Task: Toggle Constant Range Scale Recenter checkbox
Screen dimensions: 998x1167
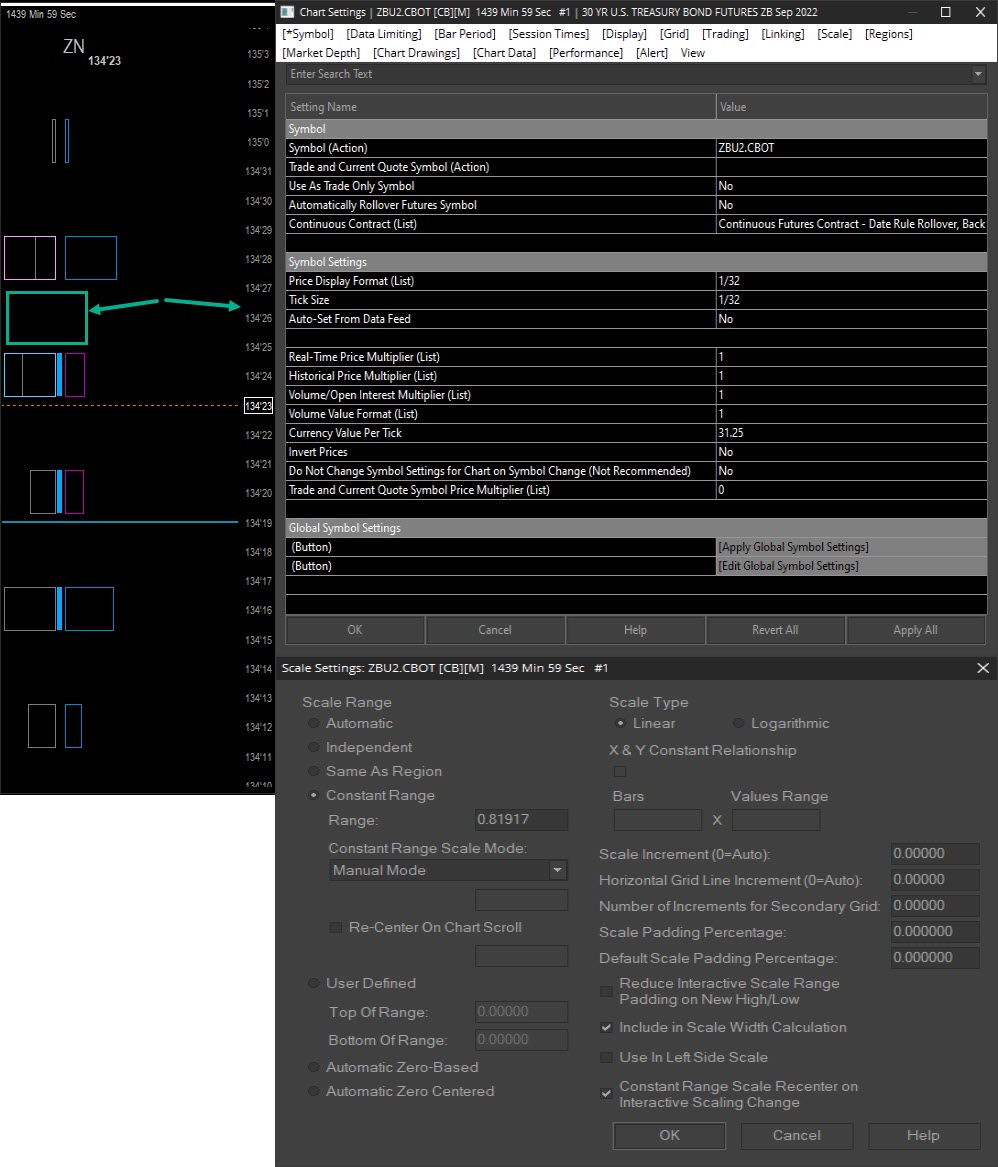Action: coord(607,1094)
